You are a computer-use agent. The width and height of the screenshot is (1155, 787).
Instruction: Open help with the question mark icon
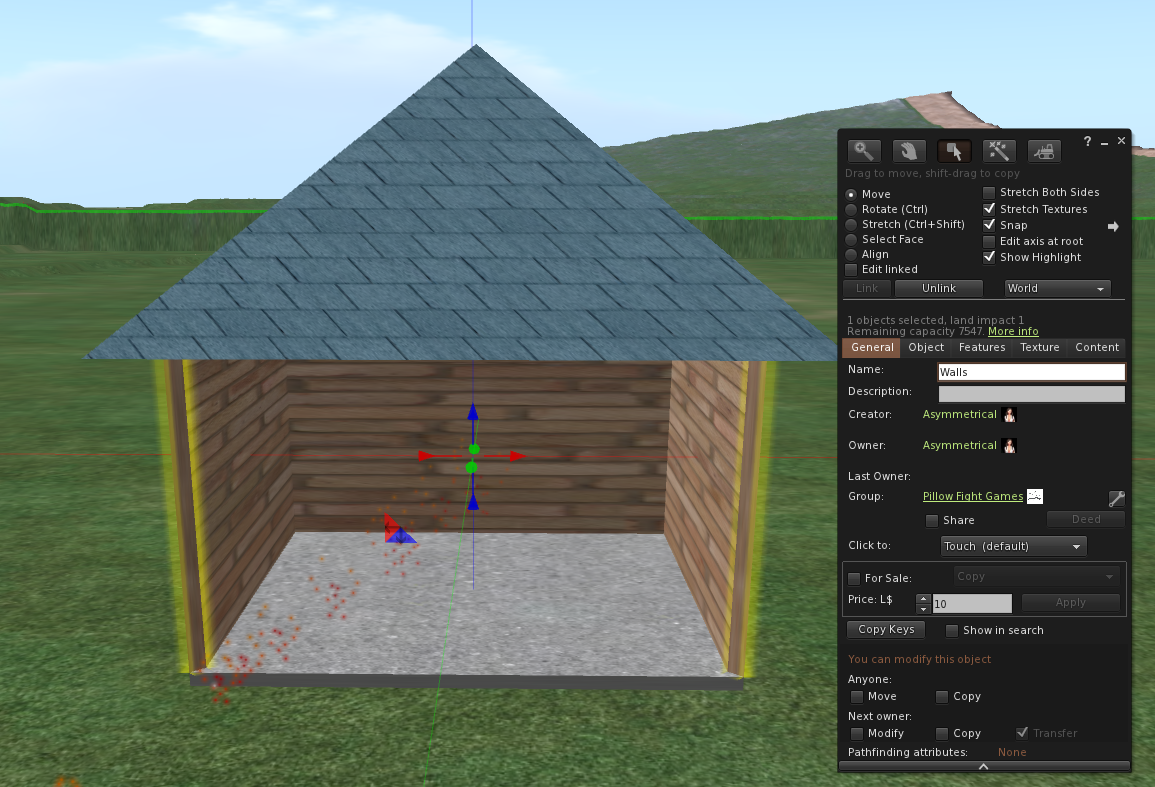(1087, 141)
